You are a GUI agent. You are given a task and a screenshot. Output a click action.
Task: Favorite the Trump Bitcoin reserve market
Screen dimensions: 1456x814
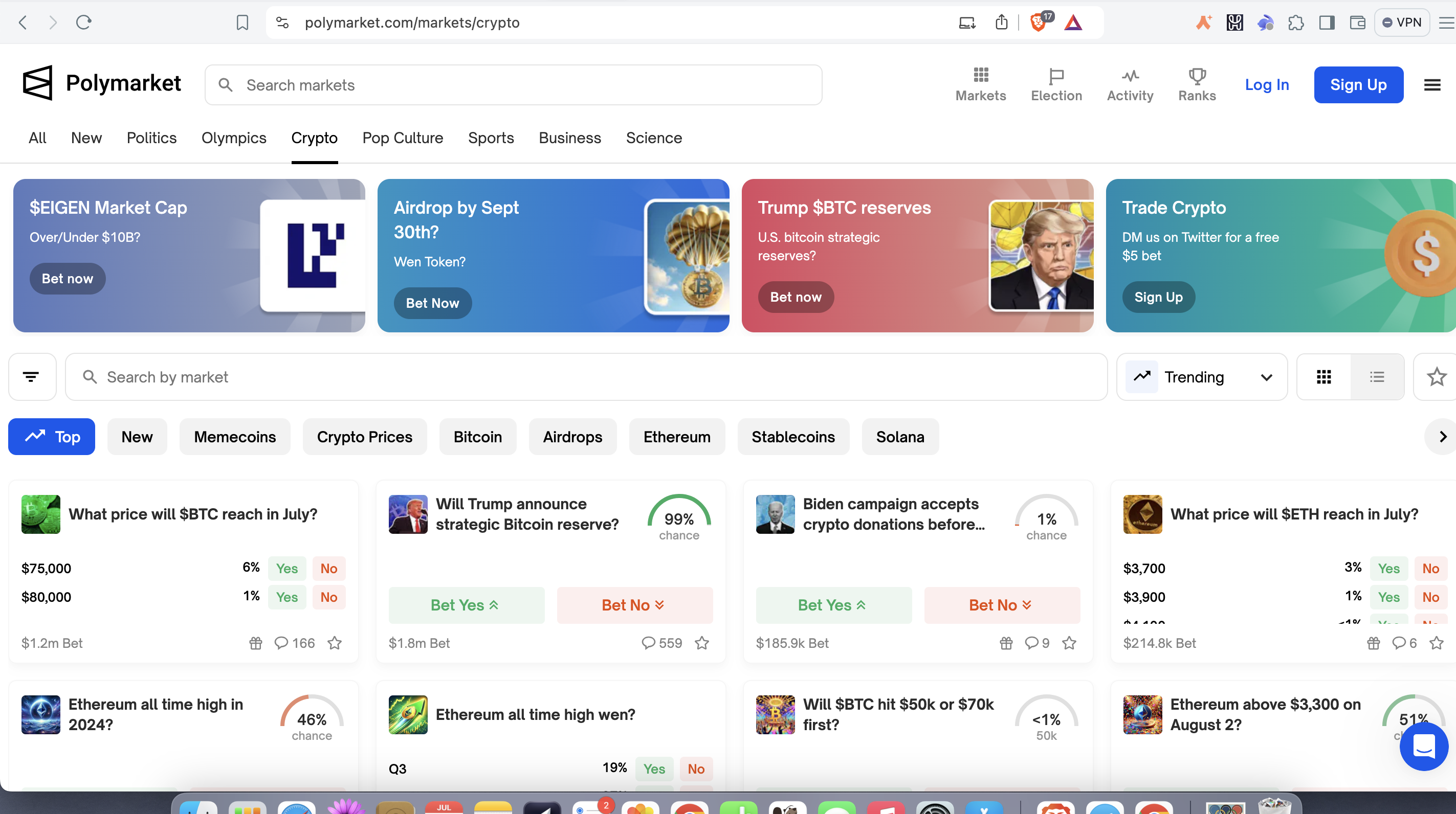(x=701, y=643)
